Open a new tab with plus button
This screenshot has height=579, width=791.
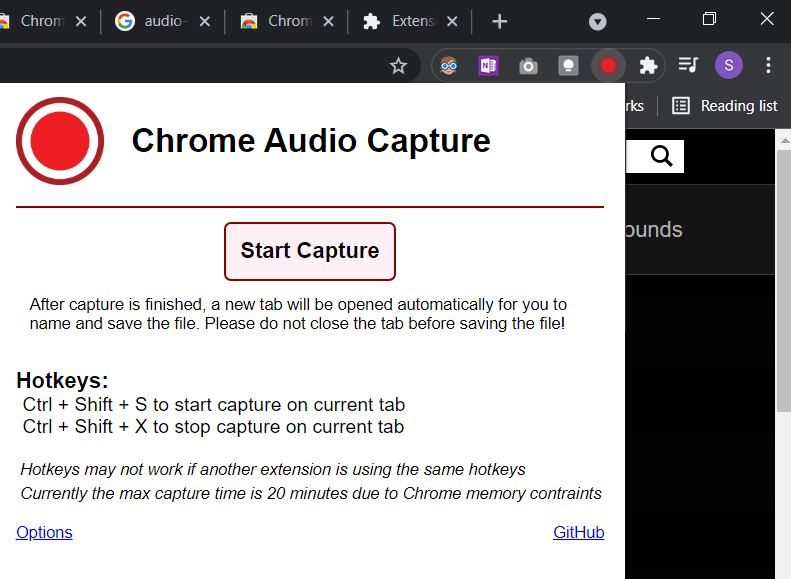tap(500, 21)
